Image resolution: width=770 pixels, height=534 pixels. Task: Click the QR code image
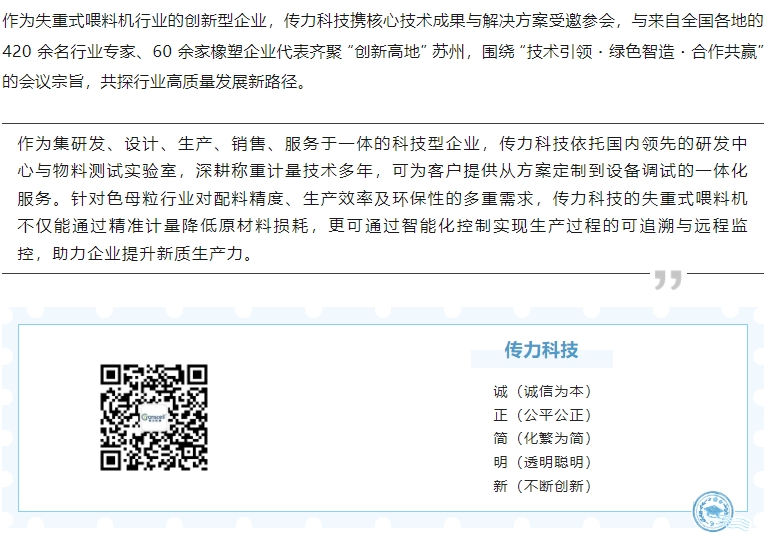153,417
